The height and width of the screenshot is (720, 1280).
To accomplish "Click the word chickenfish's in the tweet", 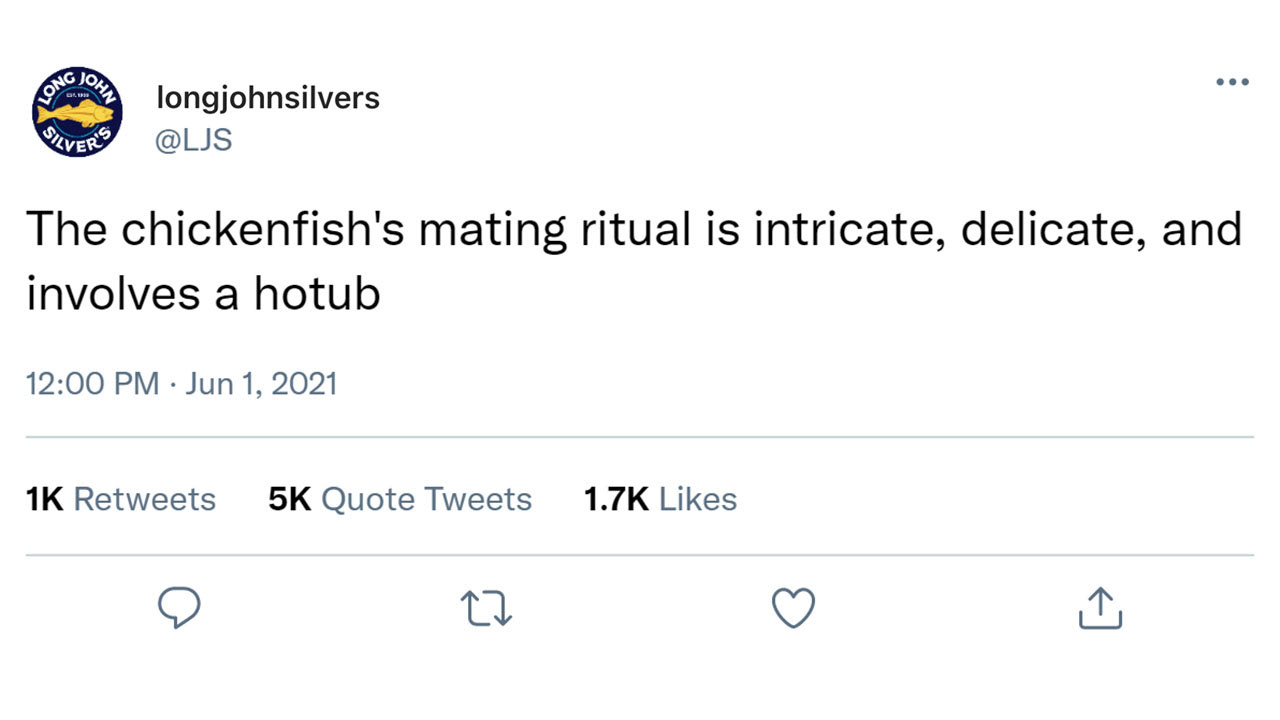I will coord(263,231).
